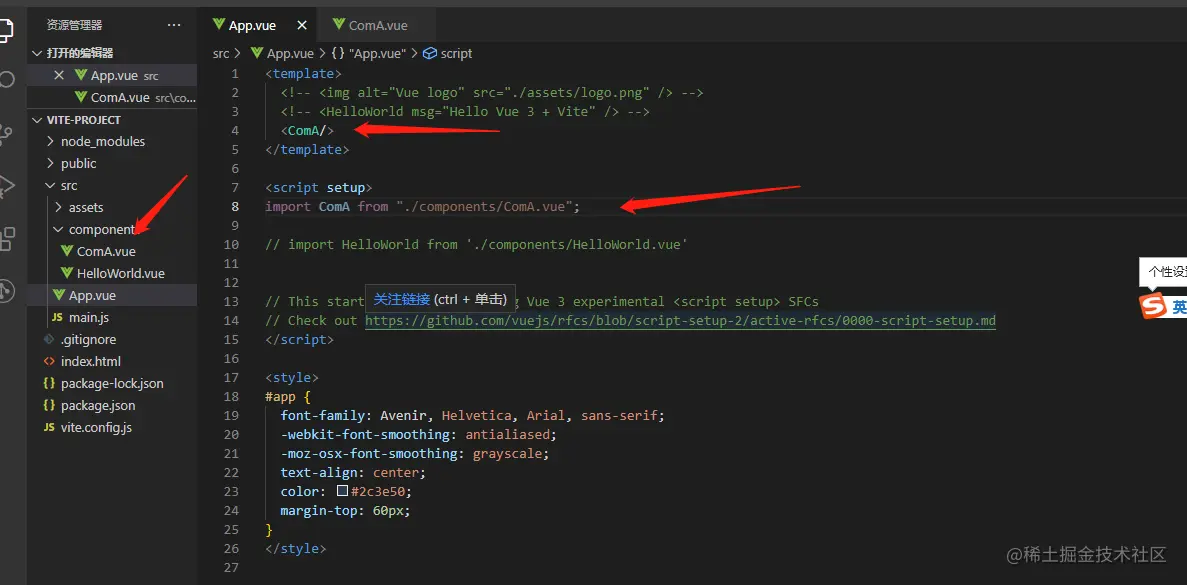Expand the node_modules folder
The image size is (1187, 585).
tap(51, 142)
